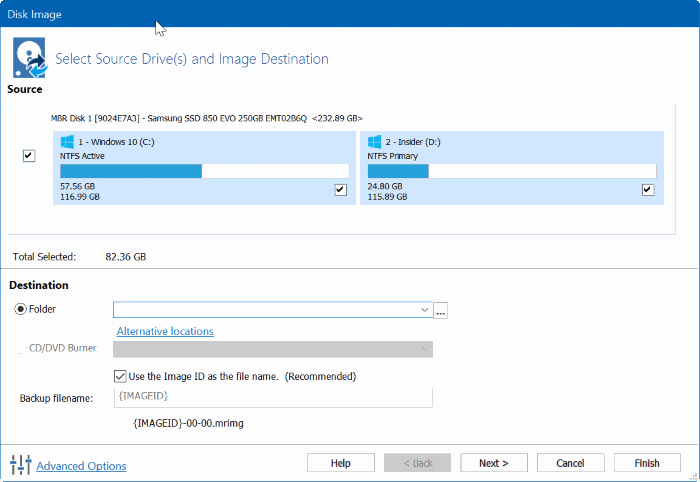Select the 2 - Insider (D:) label
Image resolution: width=700 pixels, height=482 pixels.
click(x=413, y=142)
